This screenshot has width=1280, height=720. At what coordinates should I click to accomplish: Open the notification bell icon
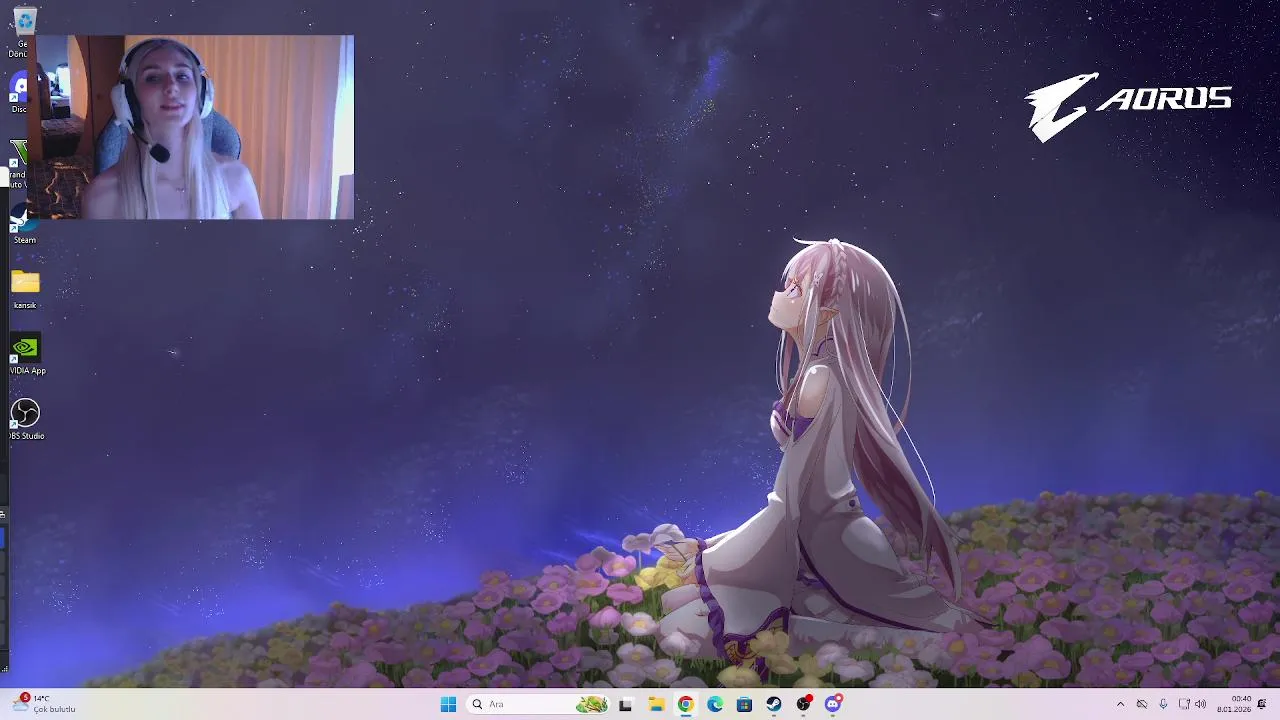1262,704
